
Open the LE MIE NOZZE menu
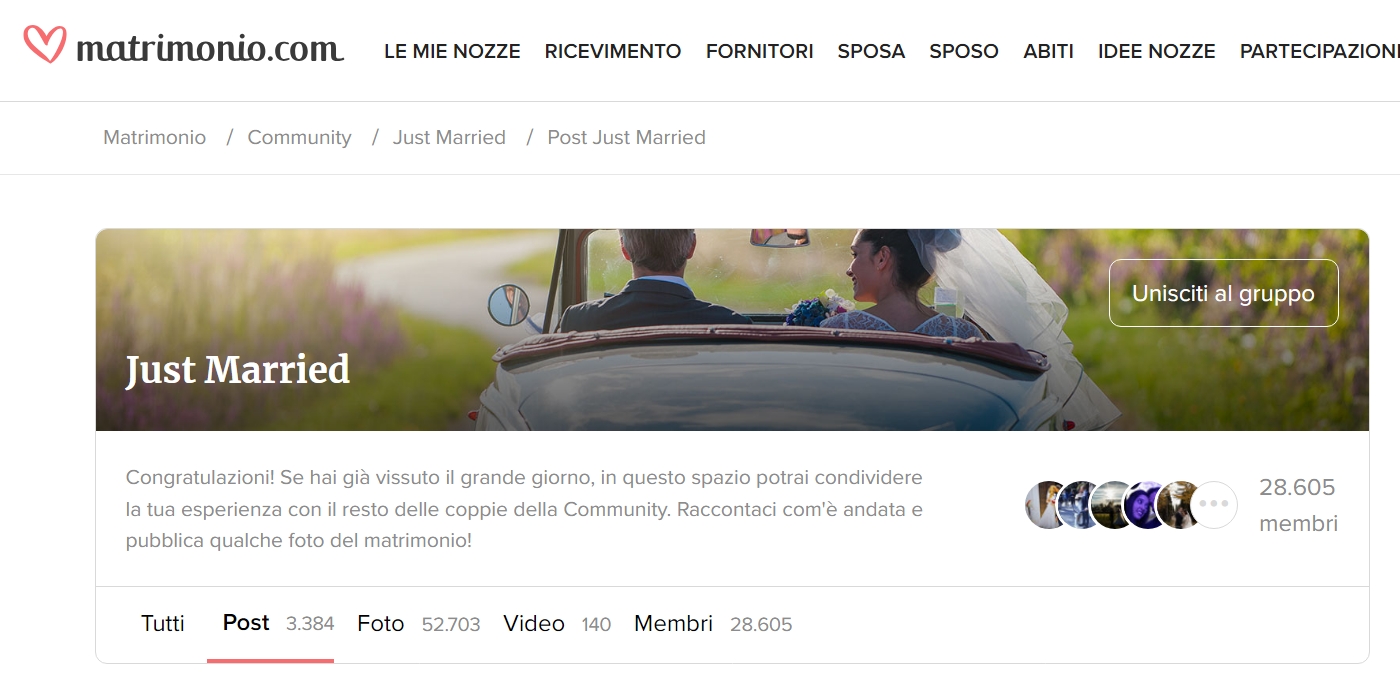452,51
